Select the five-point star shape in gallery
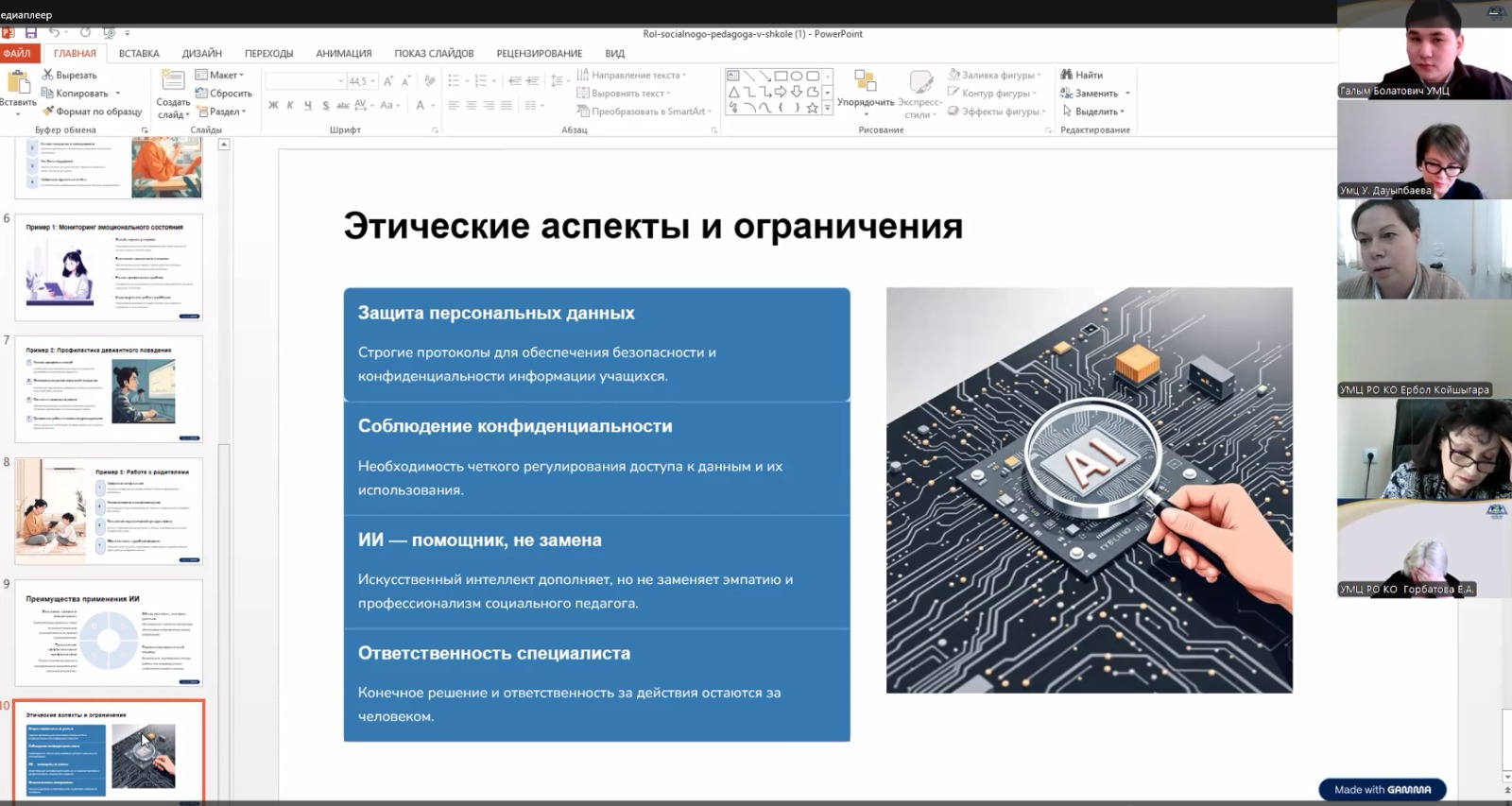Viewport: 1512px width, 806px height. click(x=813, y=108)
